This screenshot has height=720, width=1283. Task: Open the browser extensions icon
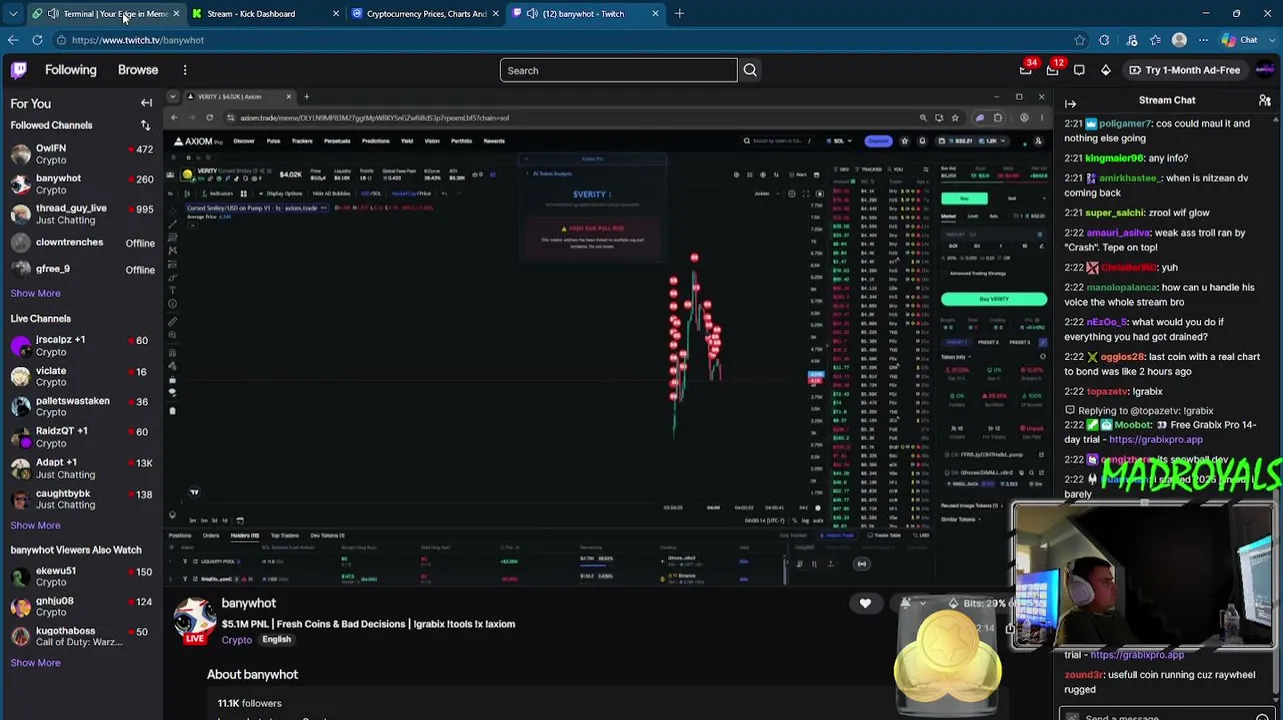[1104, 40]
